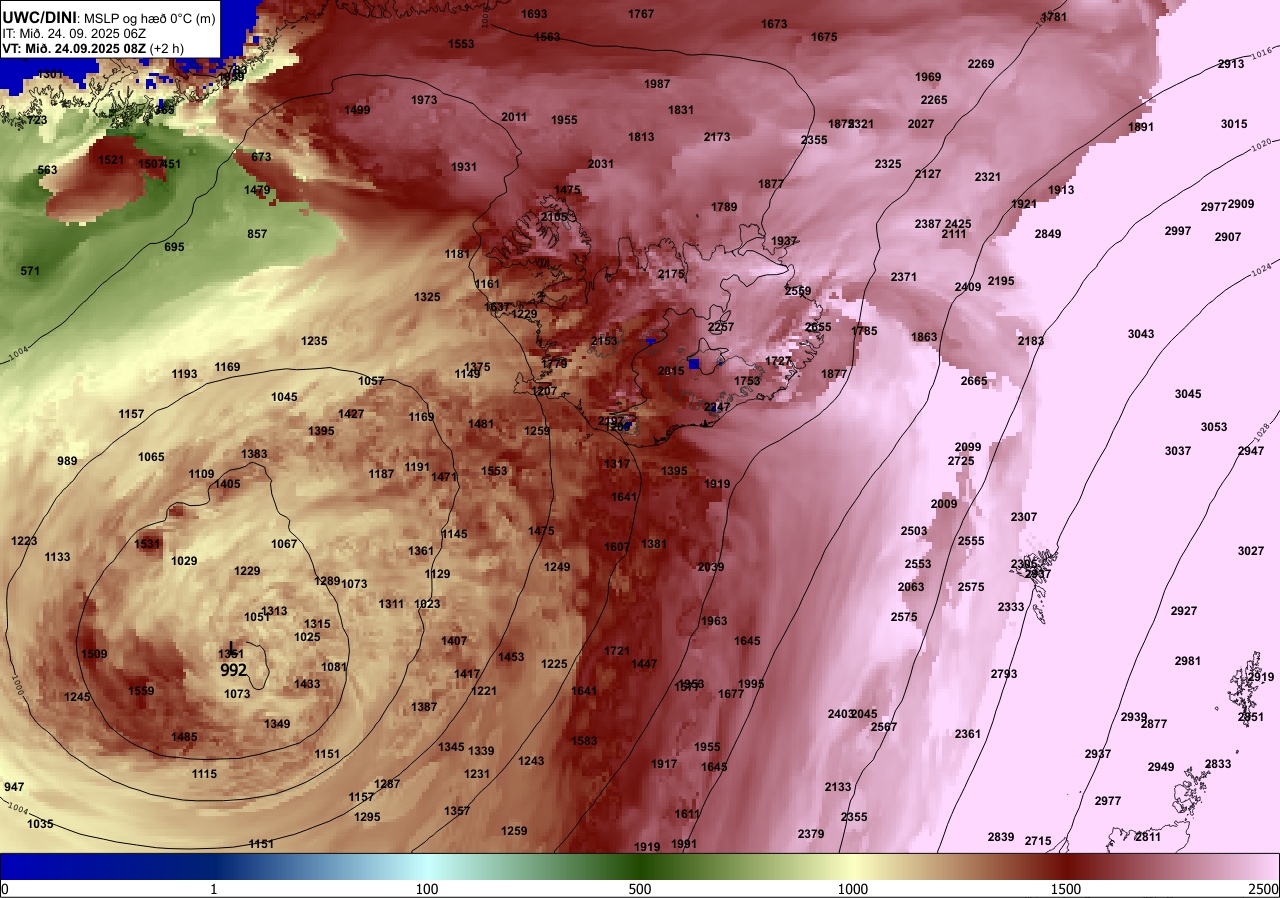
Task: Select the '1485' height reading
Action: [184, 737]
